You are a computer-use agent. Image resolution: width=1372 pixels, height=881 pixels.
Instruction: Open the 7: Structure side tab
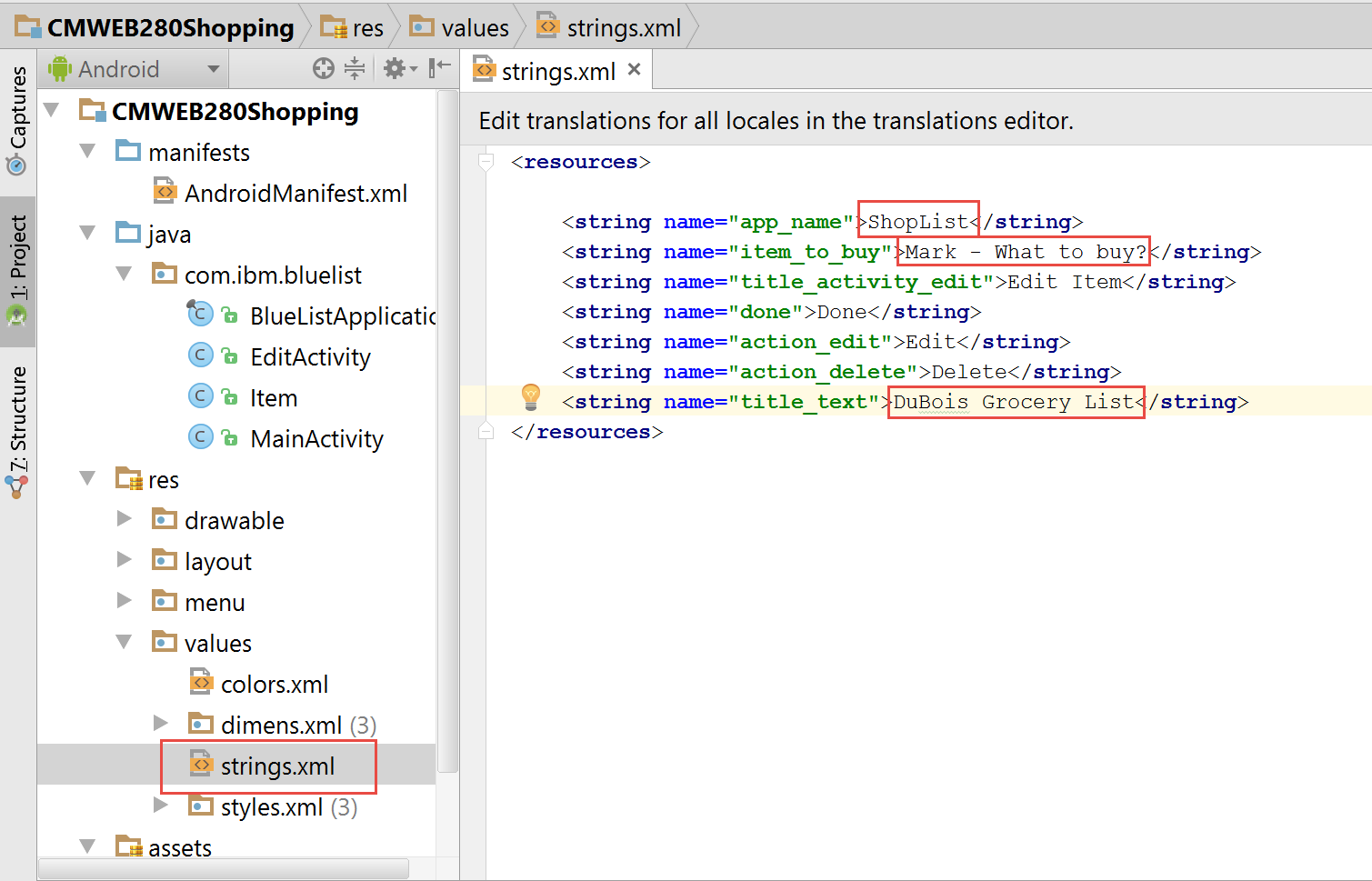[x=18, y=432]
